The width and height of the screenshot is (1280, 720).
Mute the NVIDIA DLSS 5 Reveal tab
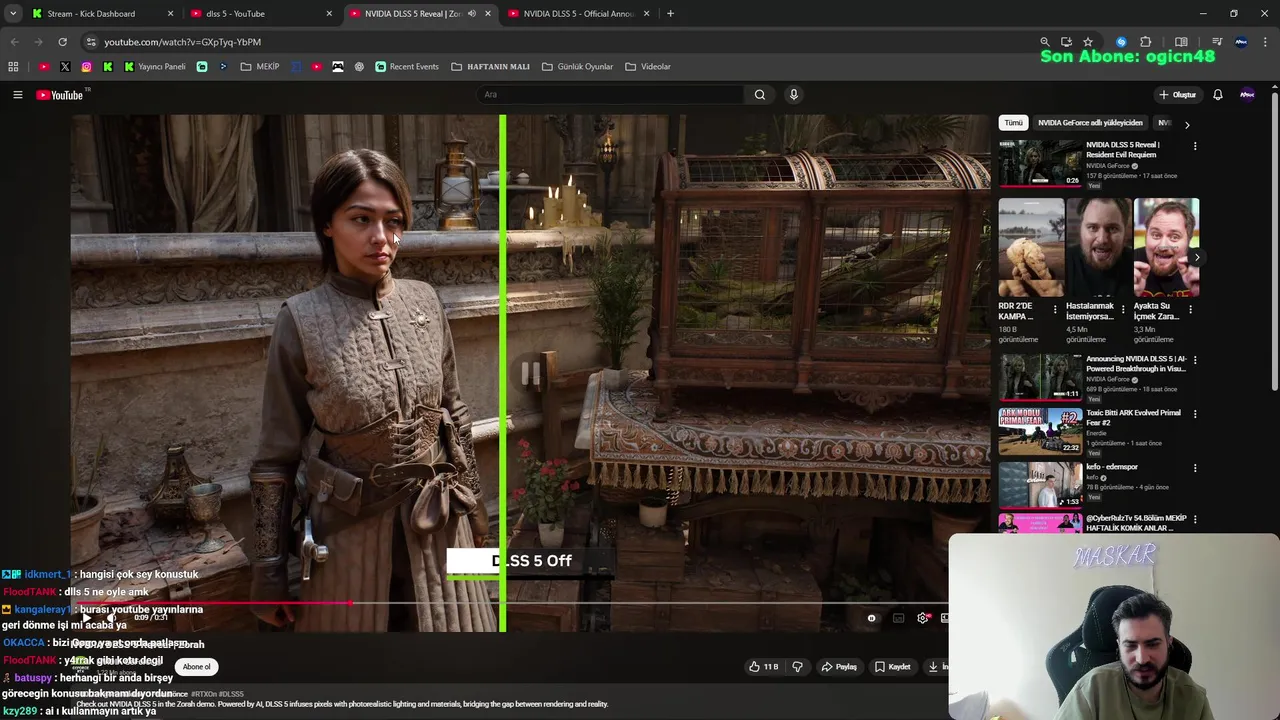(x=472, y=14)
